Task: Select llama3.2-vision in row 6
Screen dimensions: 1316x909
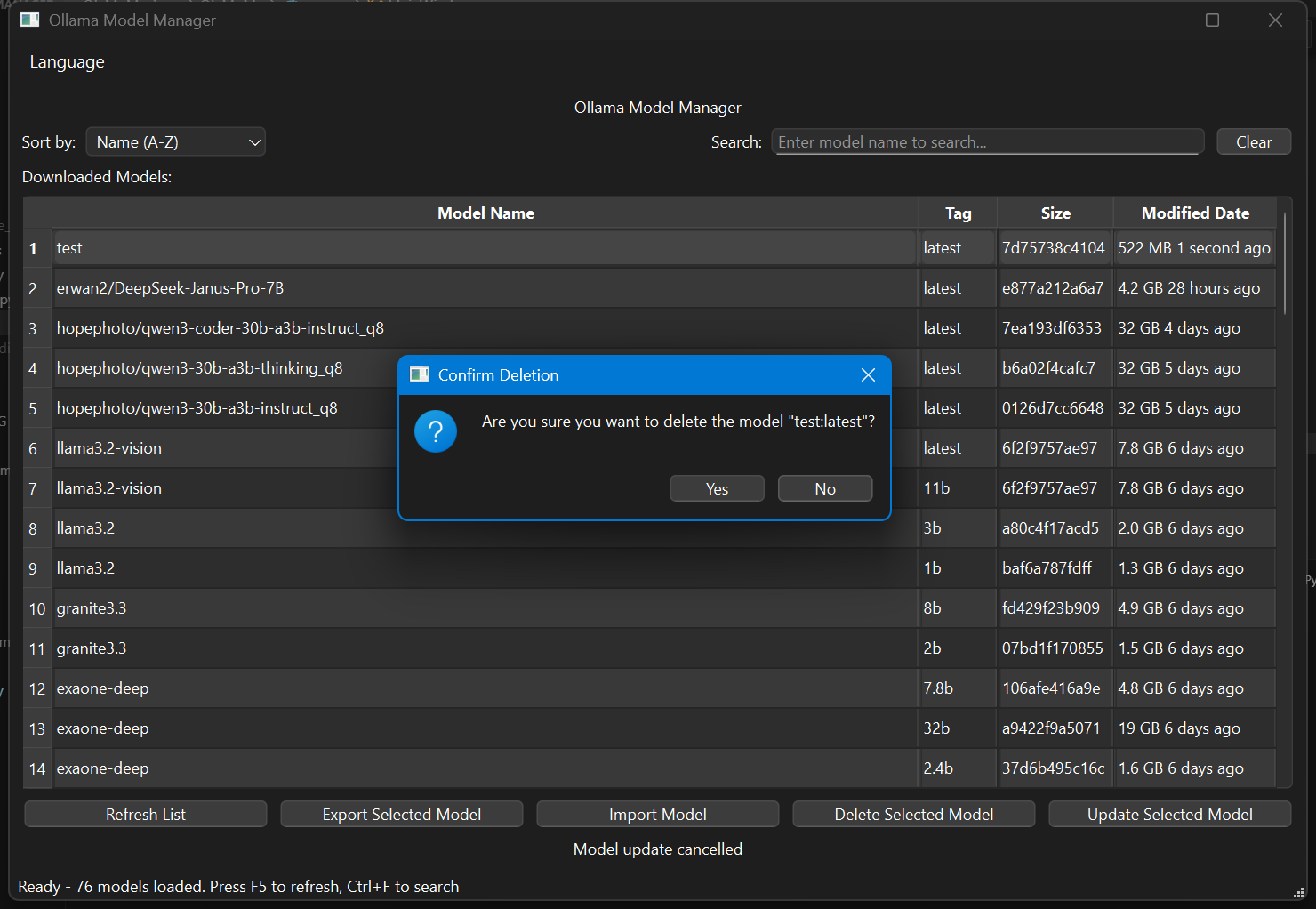Action: click(x=226, y=448)
